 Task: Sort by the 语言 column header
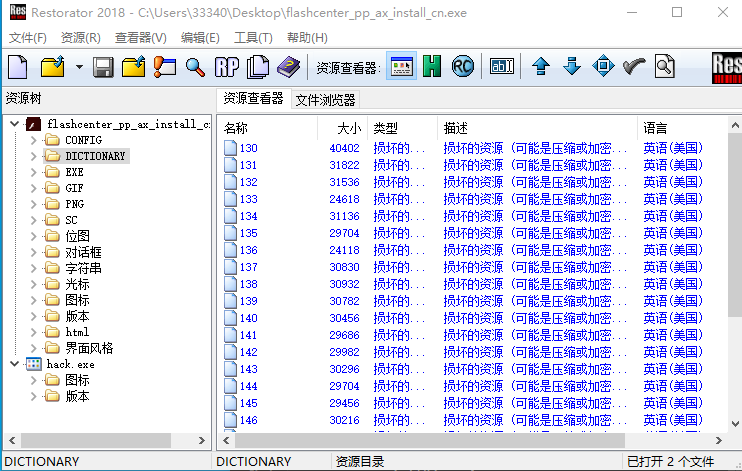pos(681,128)
